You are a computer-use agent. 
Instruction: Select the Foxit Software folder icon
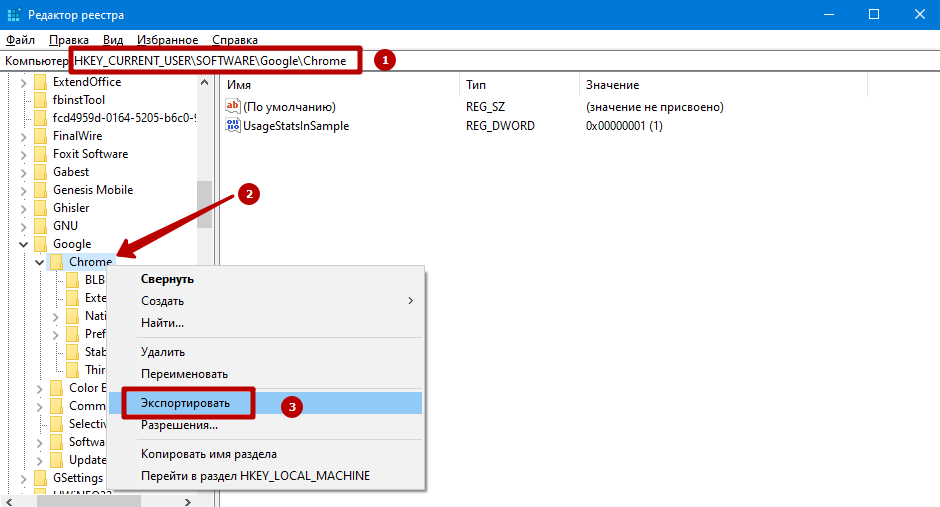(40, 154)
